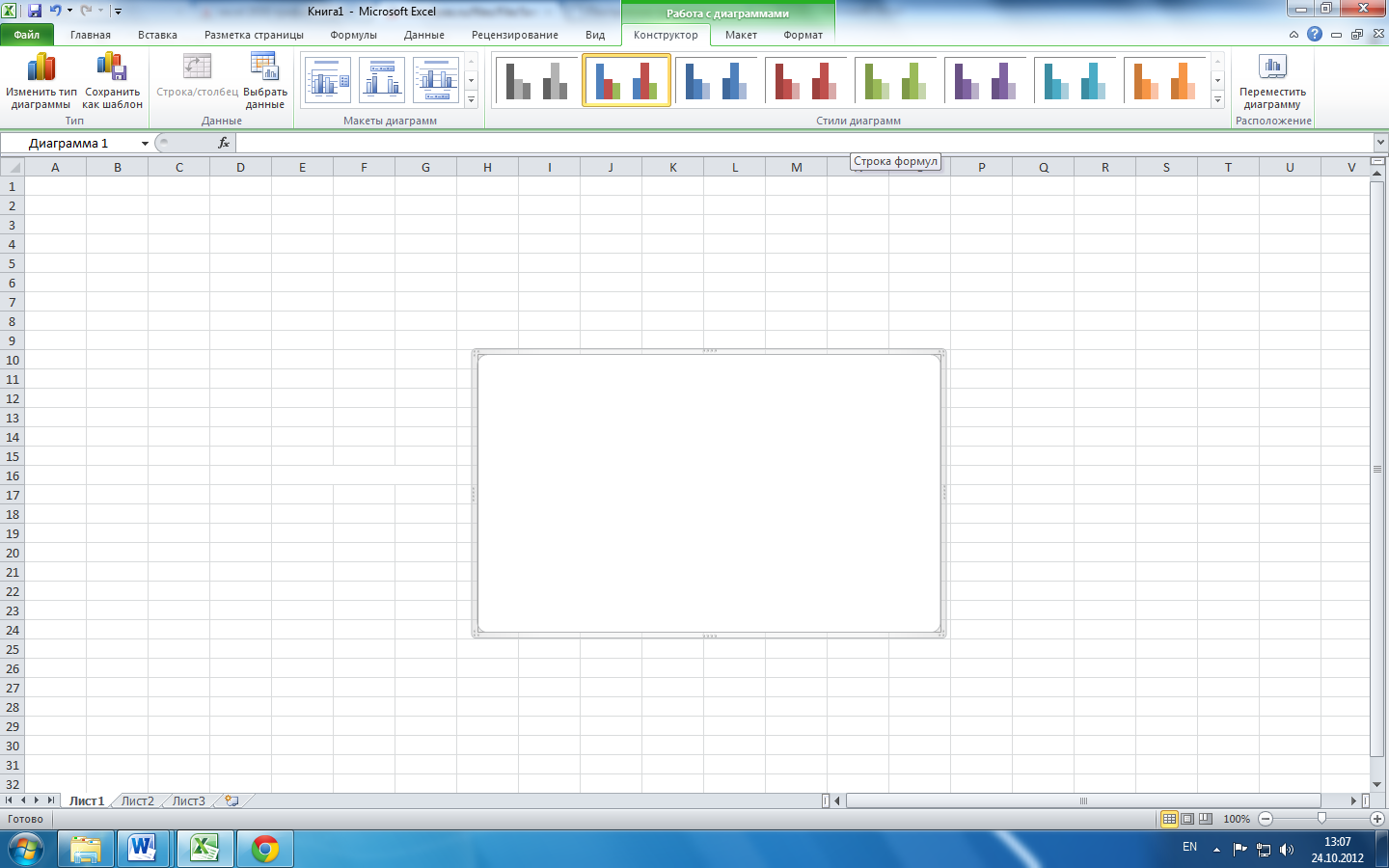1389x868 pixels.
Task: Open the Файл menu button
Action: tap(27, 35)
